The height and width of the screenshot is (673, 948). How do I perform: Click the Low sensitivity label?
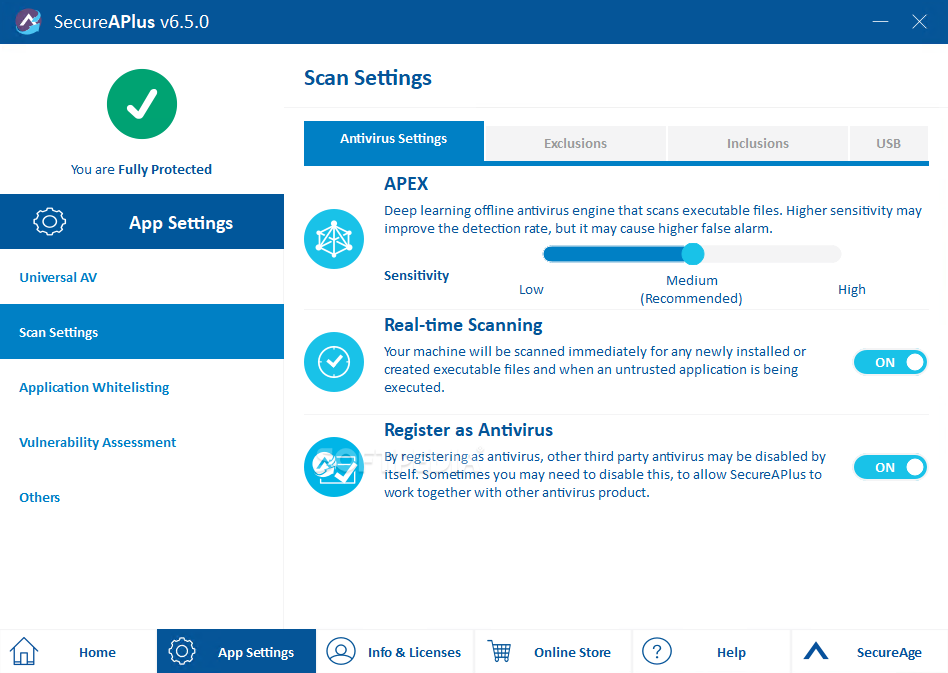[531, 290]
